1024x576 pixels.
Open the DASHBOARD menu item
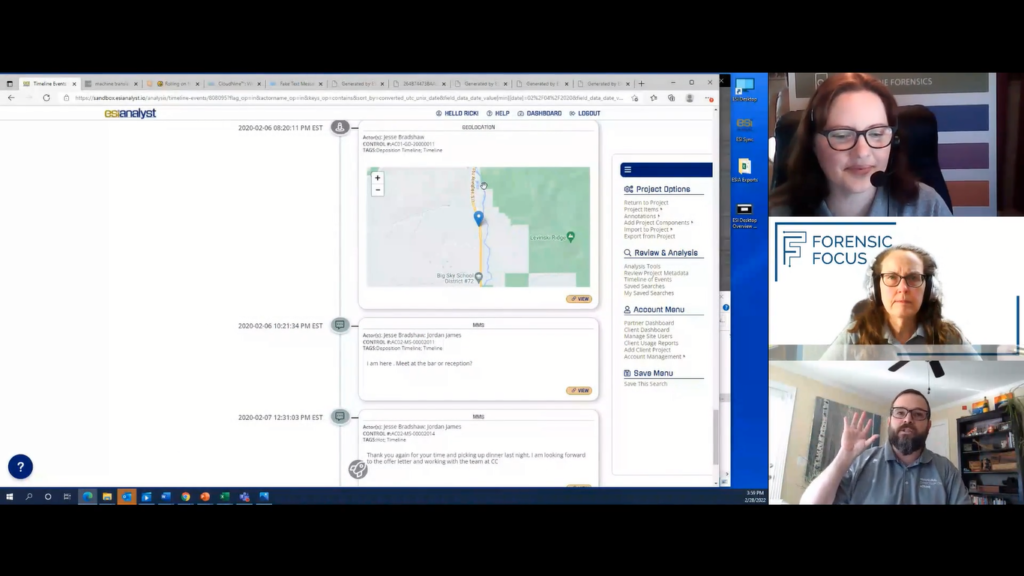(539, 114)
